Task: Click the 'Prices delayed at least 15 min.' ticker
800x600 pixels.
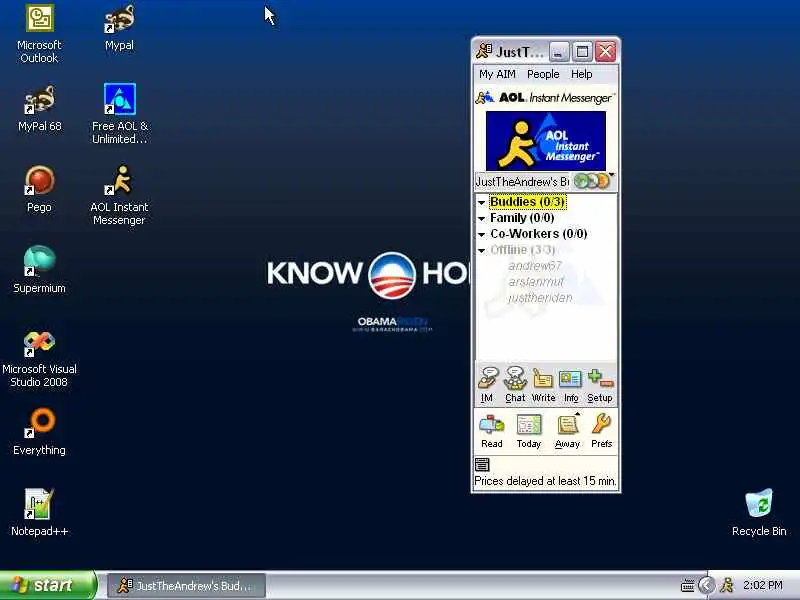Action: tap(545, 481)
